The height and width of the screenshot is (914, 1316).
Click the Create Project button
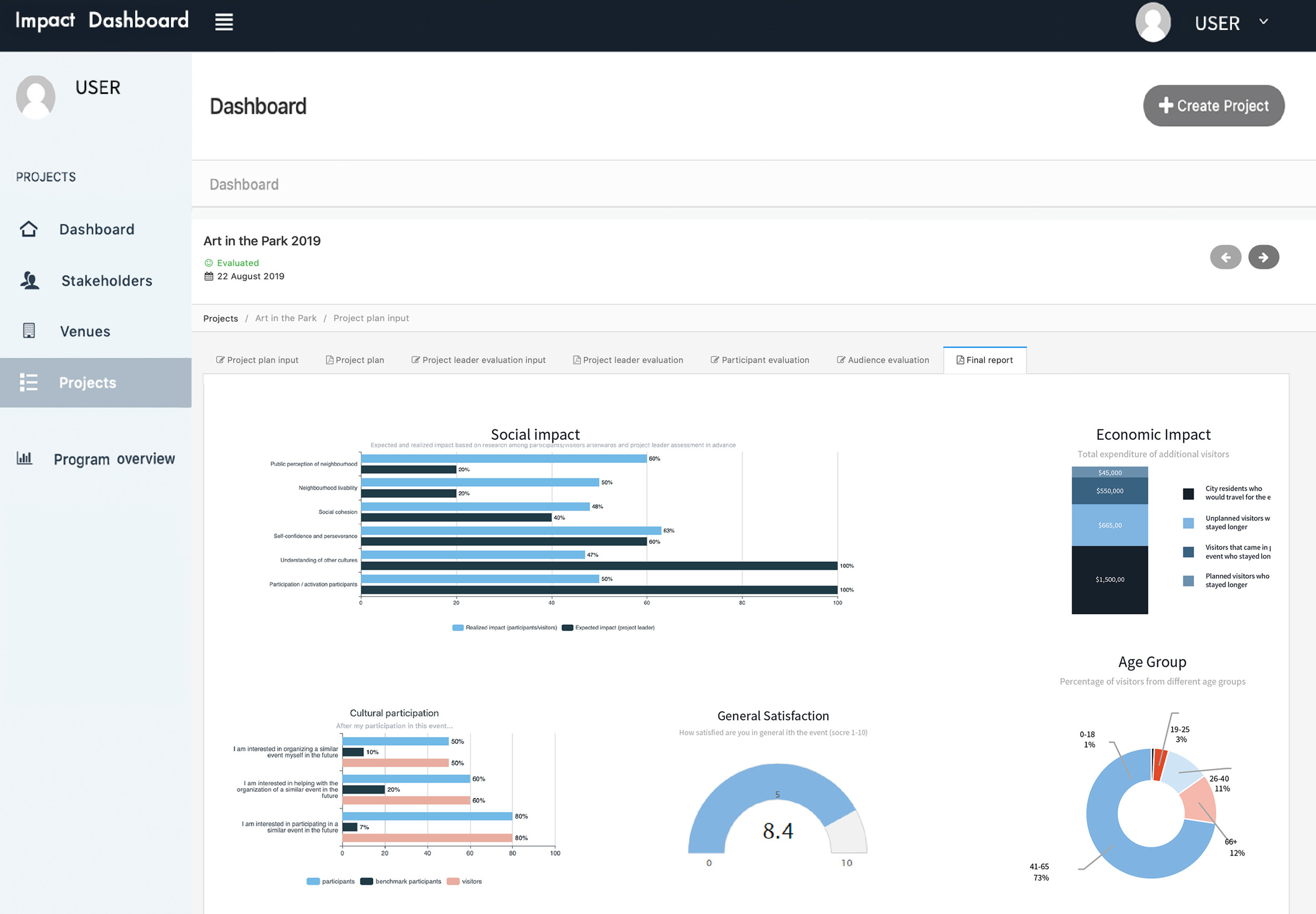pos(1213,105)
